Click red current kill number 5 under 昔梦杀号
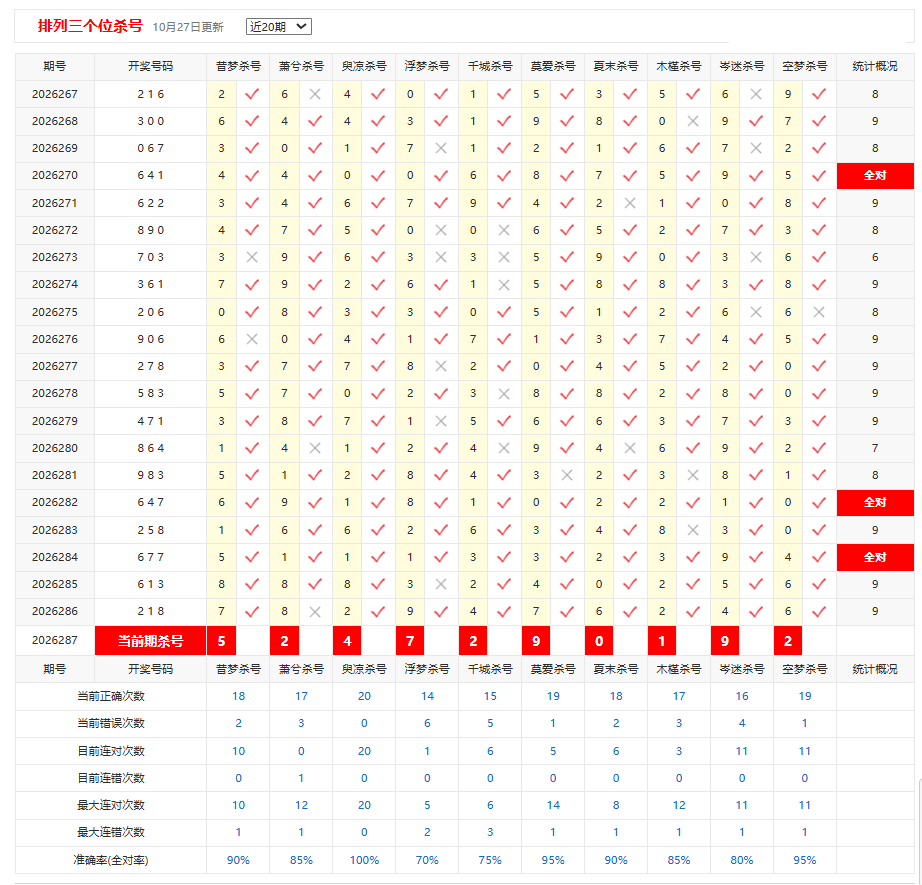Screen dimensions: 922x885 click(222, 641)
